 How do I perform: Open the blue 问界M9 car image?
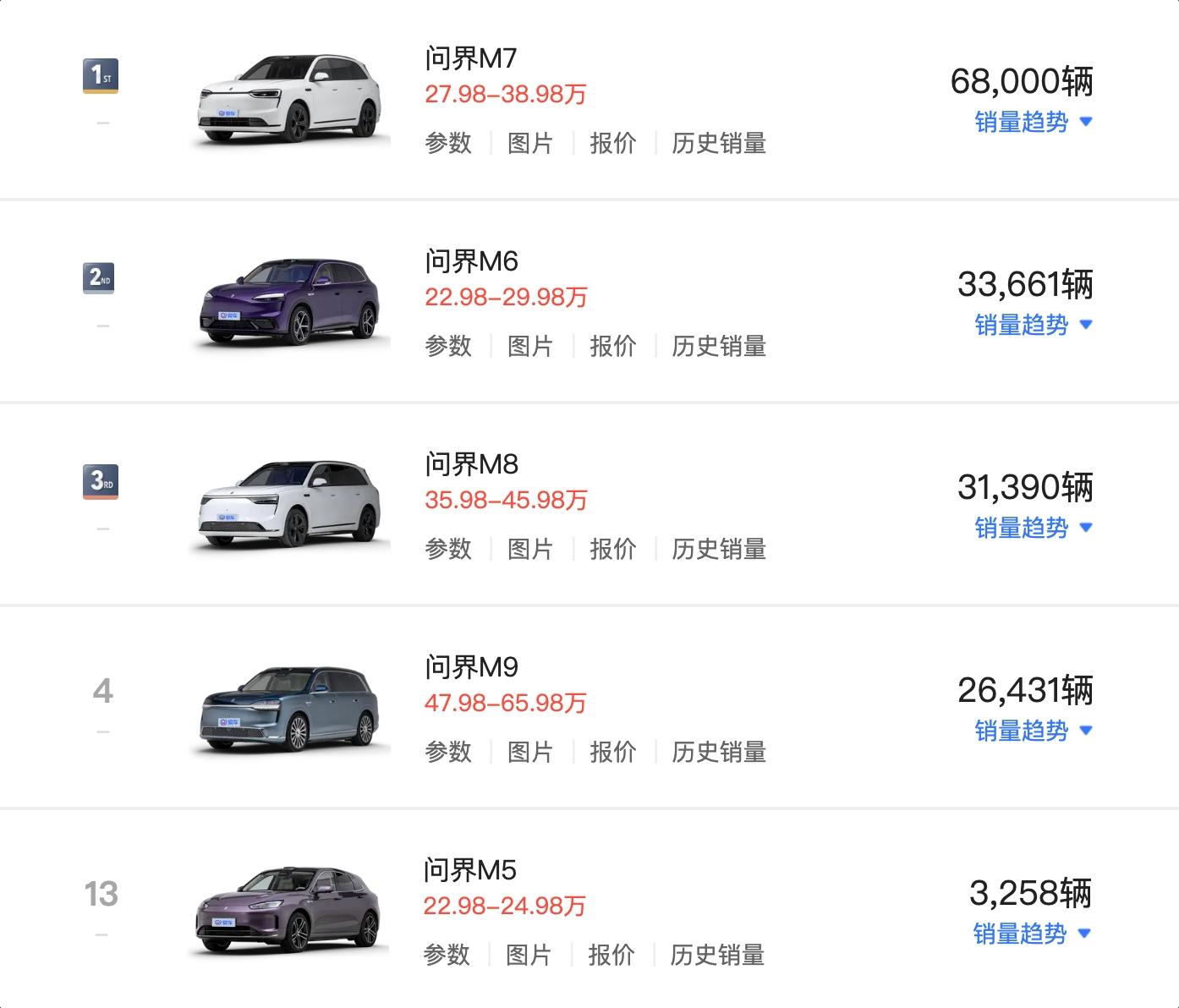tap(289, 708)
